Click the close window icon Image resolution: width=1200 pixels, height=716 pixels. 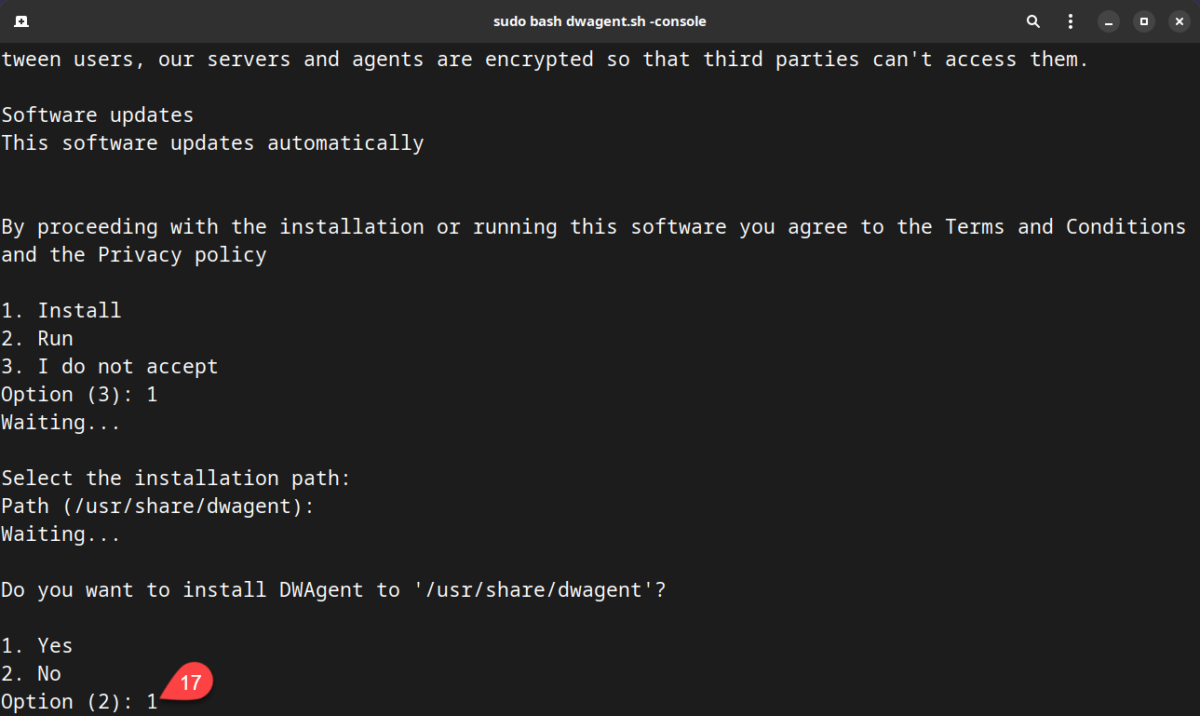click(x=1178, y=20)
